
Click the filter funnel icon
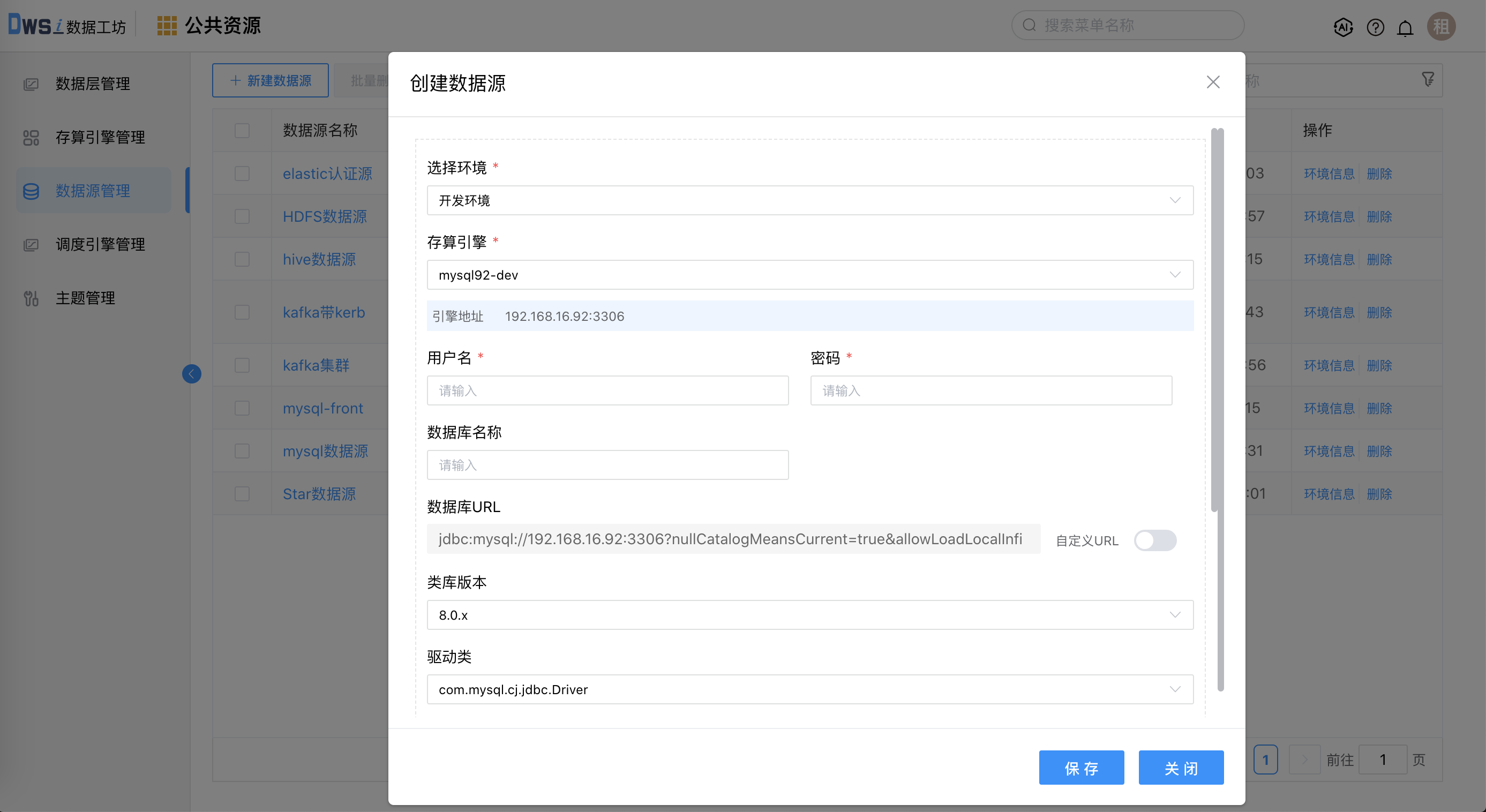pyautogui.click(x=1428, y=80)
